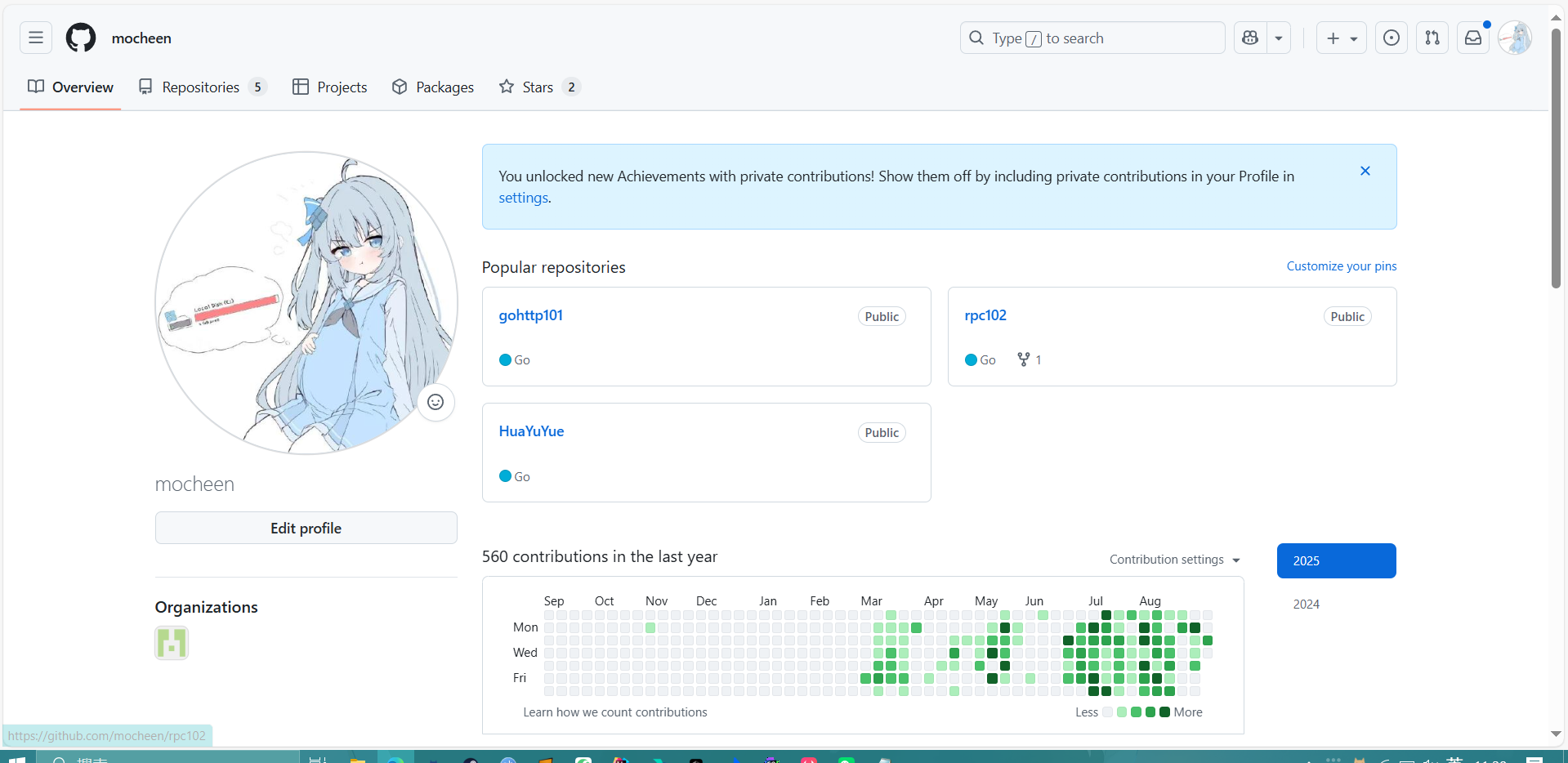Click the scroll down arrow of the page

point(1557,734)
